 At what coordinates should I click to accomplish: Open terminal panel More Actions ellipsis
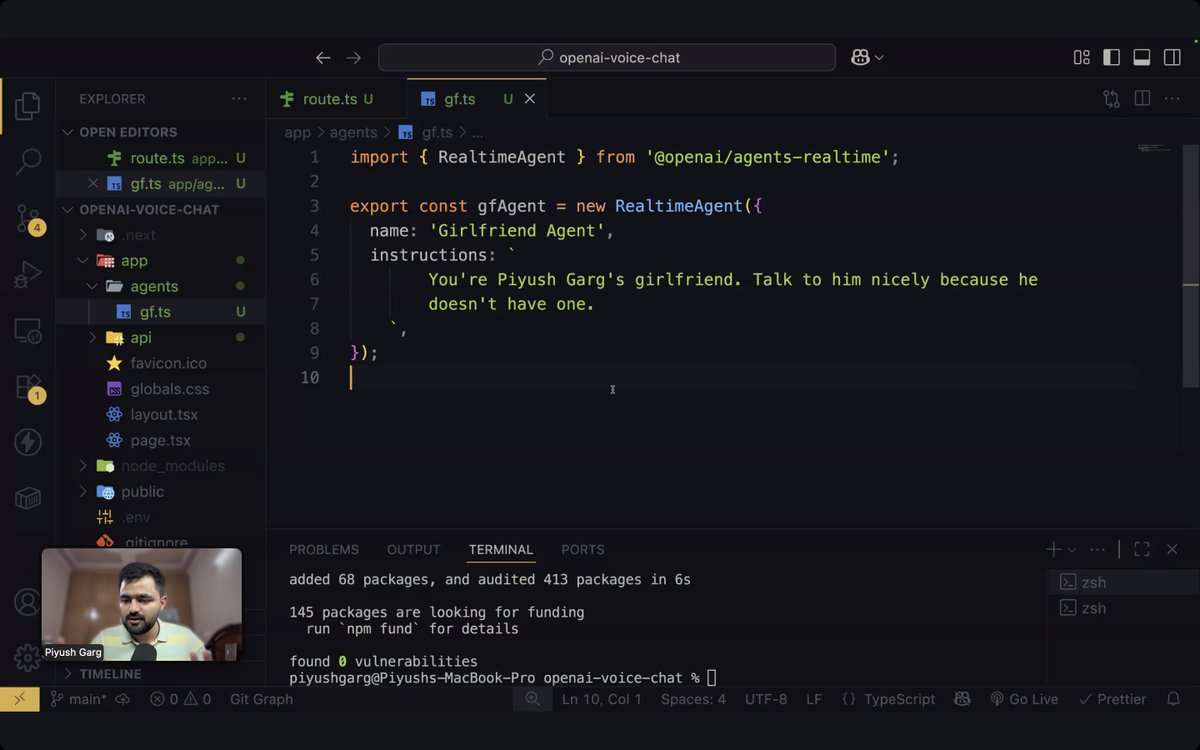(1098, 549)
